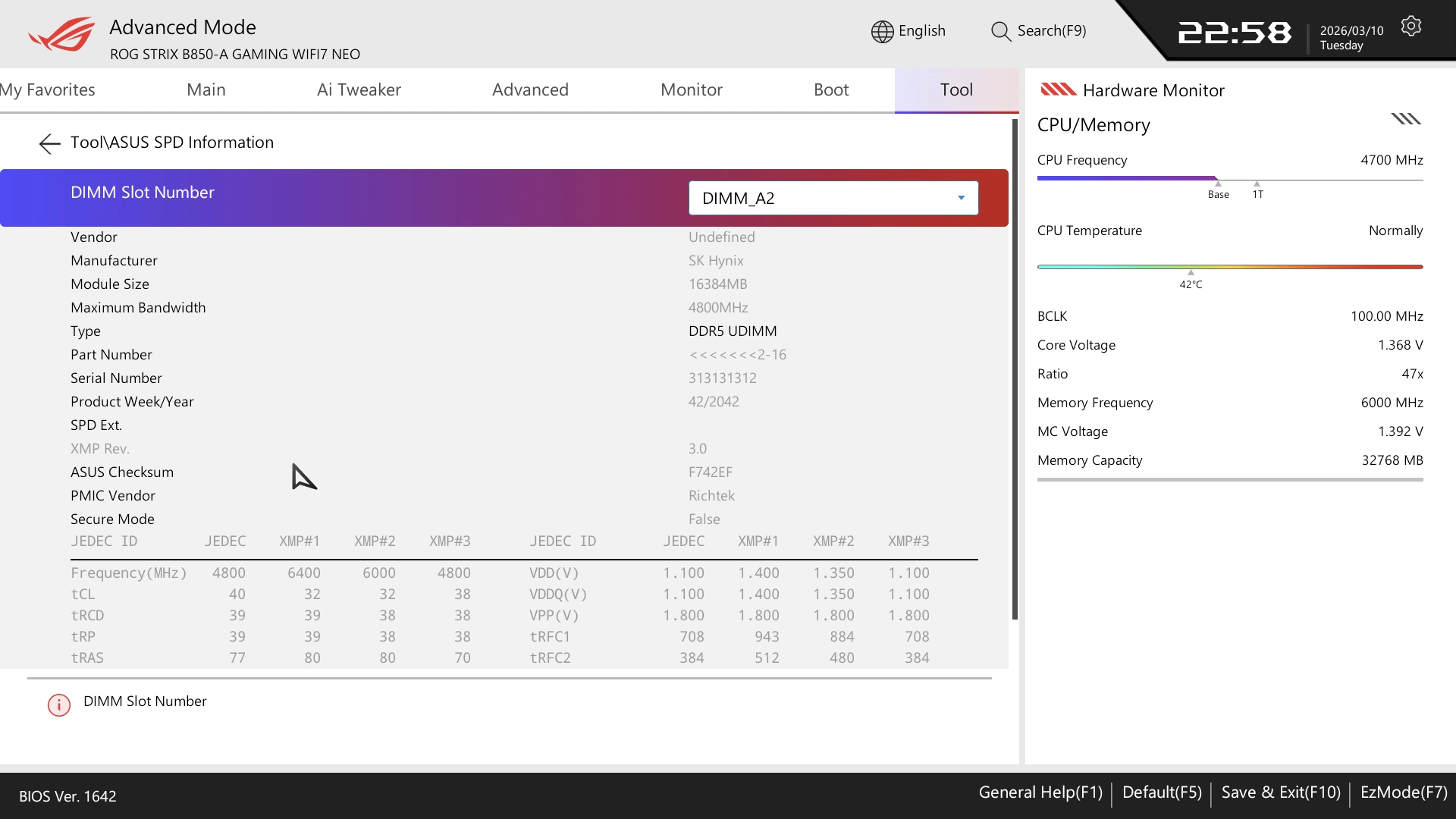Click the globe language icon
The height and width of the screenshot is (819, 1456).
[x=882, y=31]
